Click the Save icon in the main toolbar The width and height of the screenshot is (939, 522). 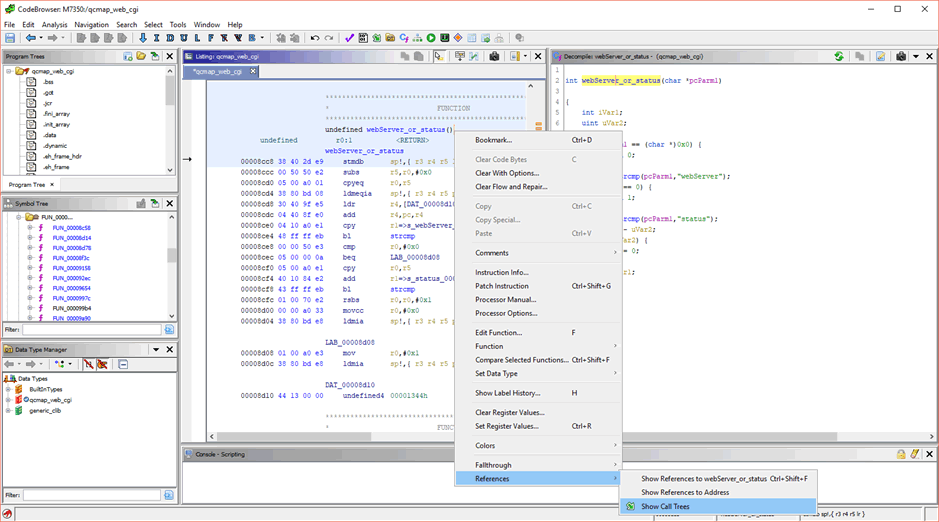pyautogui.click(x=10, y=38)
